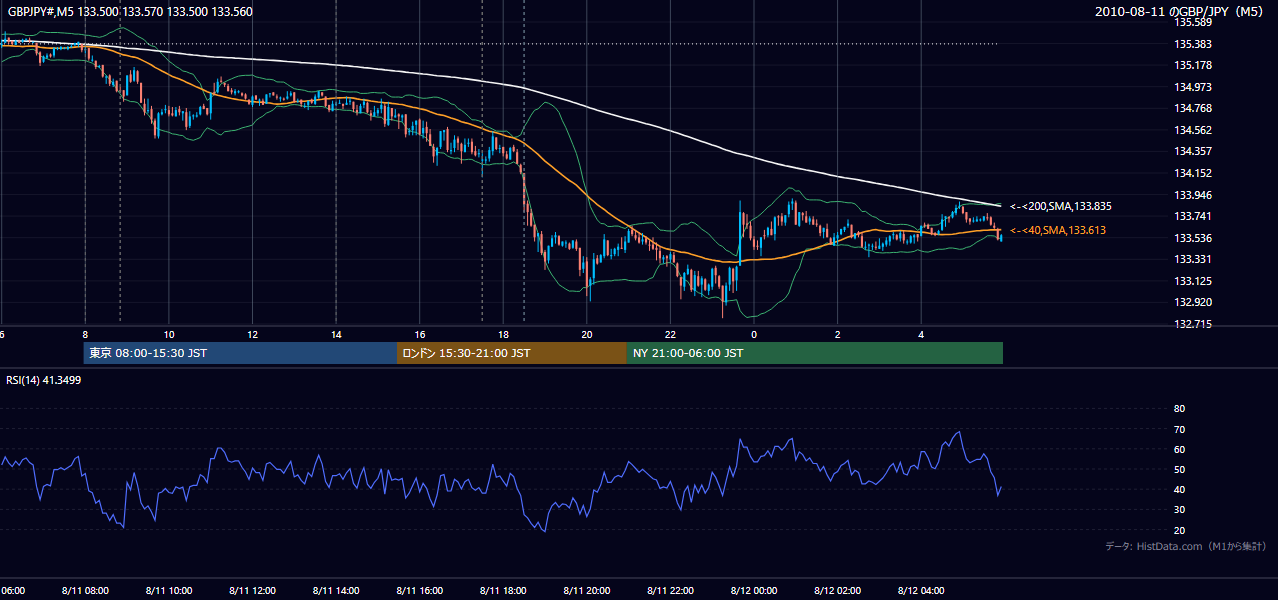The height and width of the screenshot is (600, 1278).
Task: Click price level 134.973 on the axis
Action: [x=1192, y=87]
